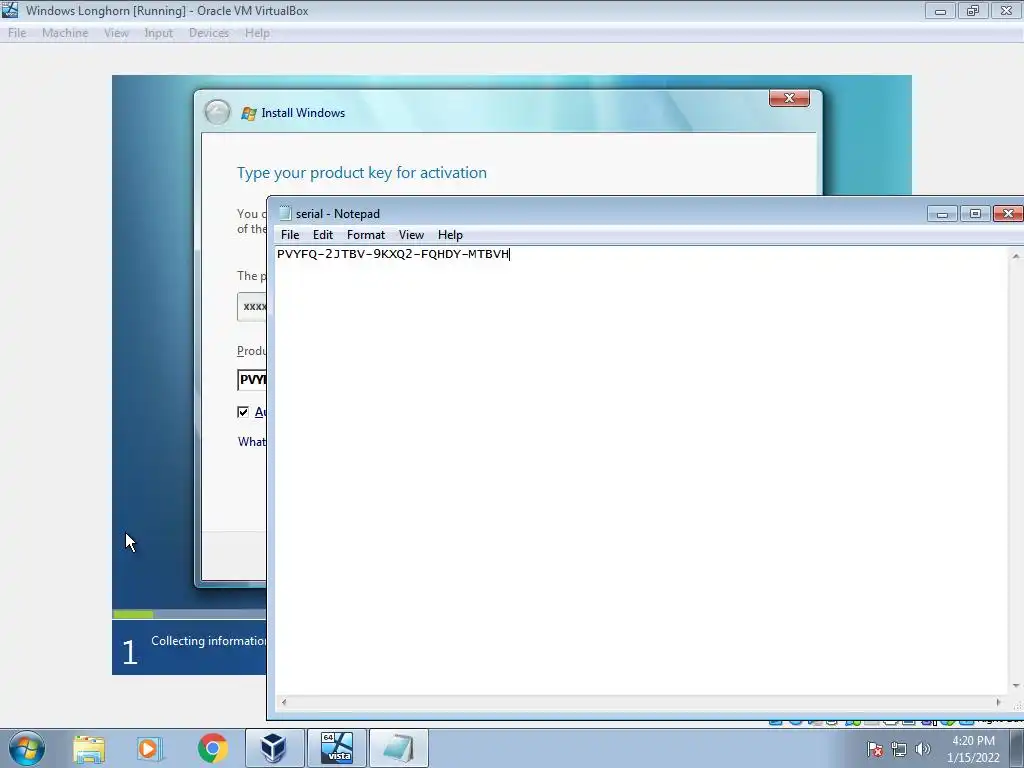This screenshot has height=768, width=1024.
Task: Click the Windows Start orb
Action: point(27,748)
